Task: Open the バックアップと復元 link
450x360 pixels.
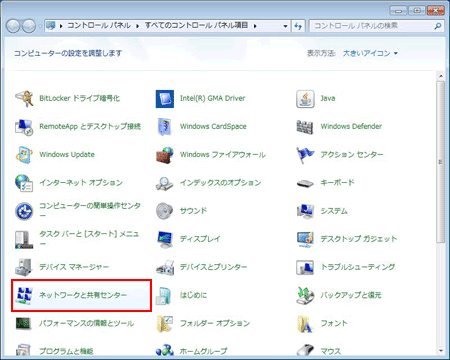Action: pos(351,295)
